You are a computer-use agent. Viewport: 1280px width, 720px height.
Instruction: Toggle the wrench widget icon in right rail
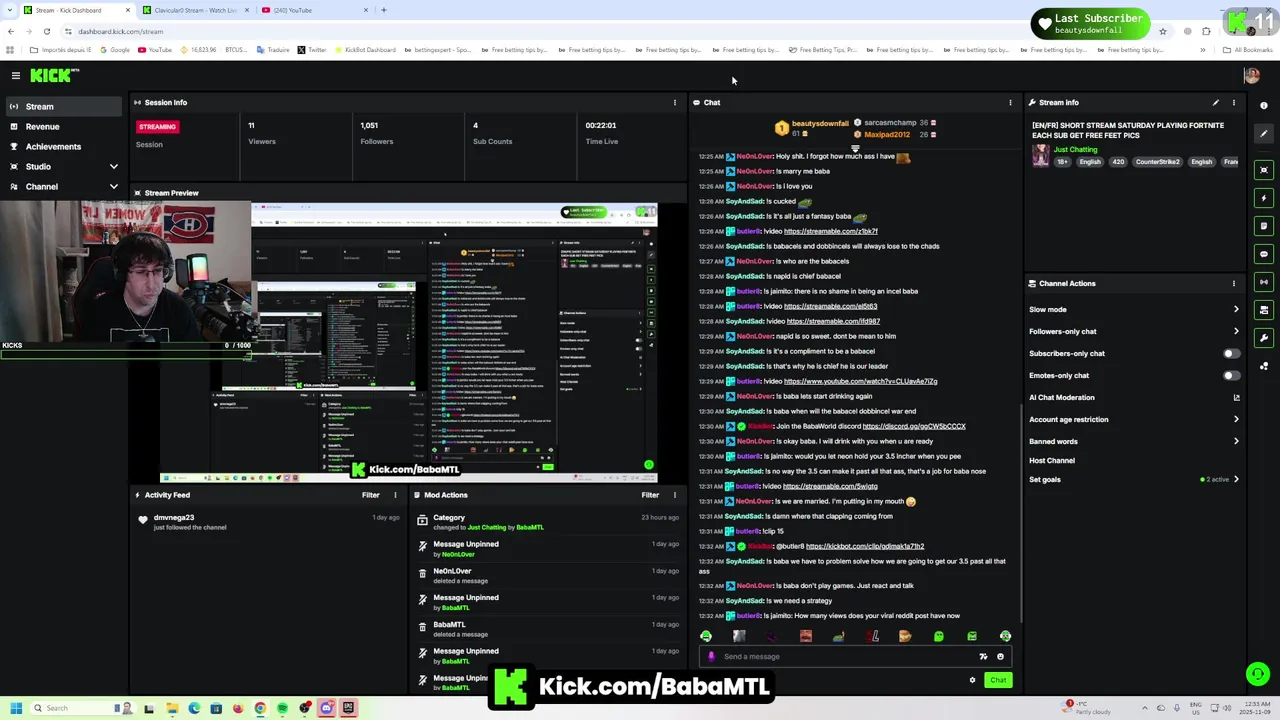(1264, 338)
